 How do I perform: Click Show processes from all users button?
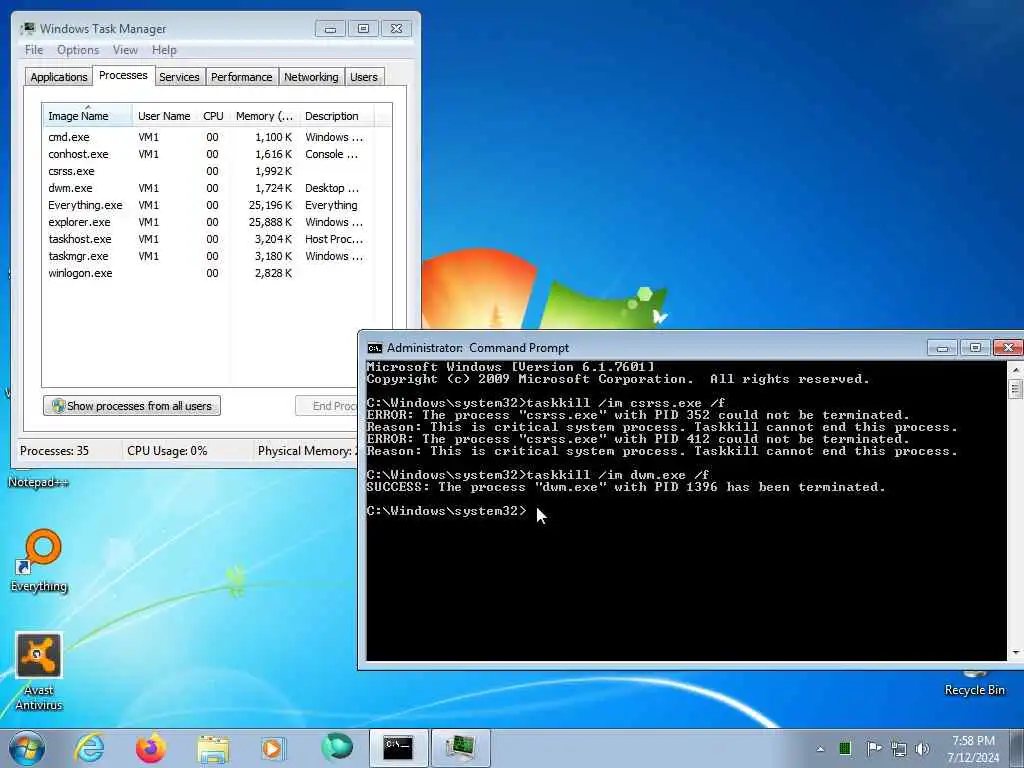click(x=131, y=406)
